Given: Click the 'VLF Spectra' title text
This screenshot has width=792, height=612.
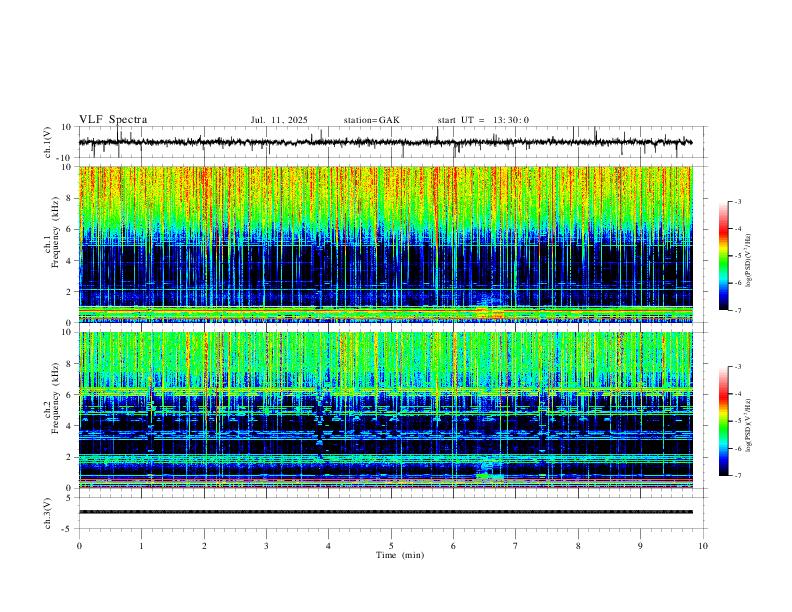Looking at the screenshot, I should pyautogui.click(x=113, y=120).
